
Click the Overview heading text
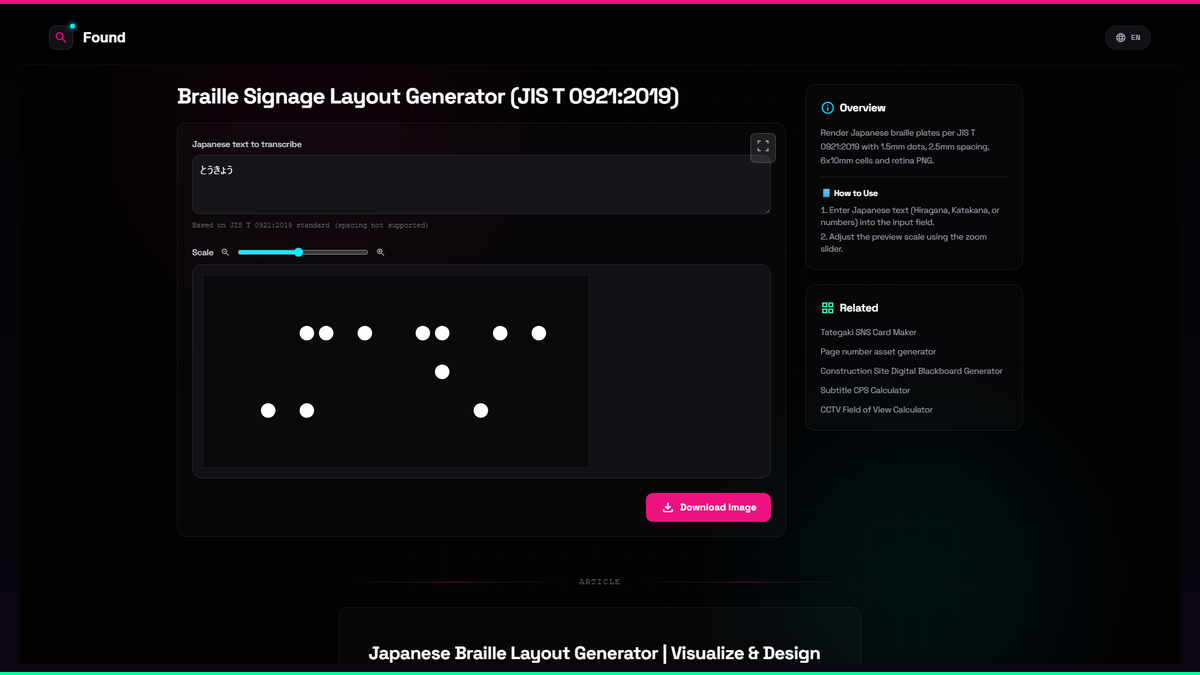tap(862, 108)
